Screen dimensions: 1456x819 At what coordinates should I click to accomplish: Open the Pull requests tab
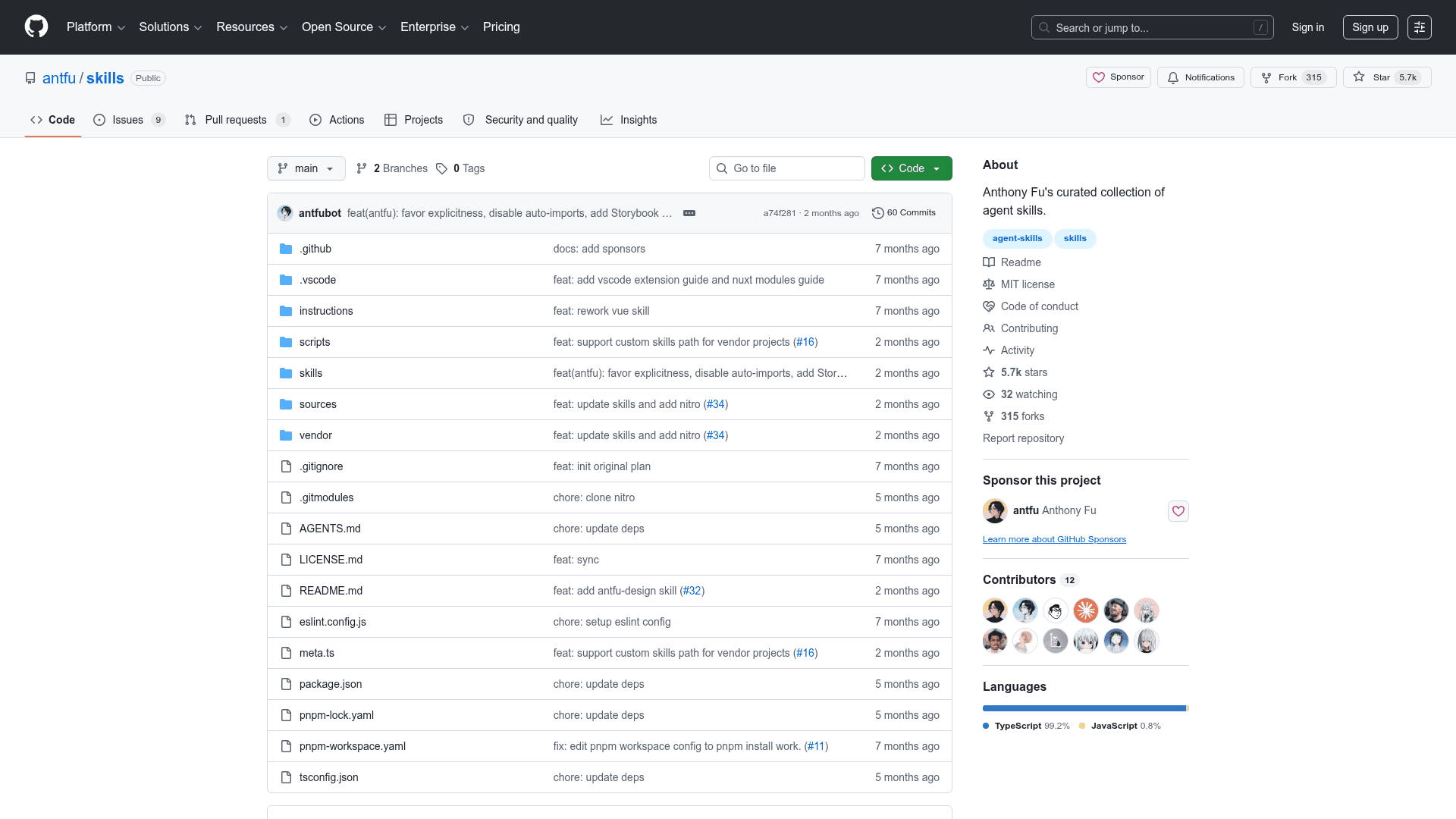pos(237,120)
